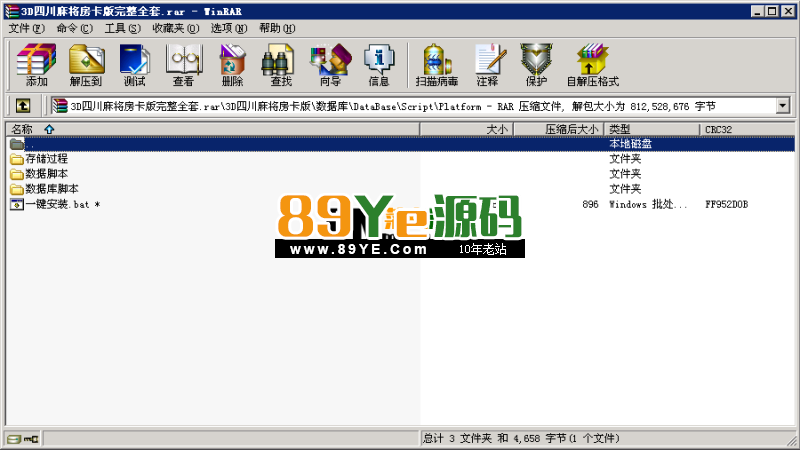Viewport: 800px width, 450px height.
Task: Click the 896 compressed size cell
Action: point(590,205)
